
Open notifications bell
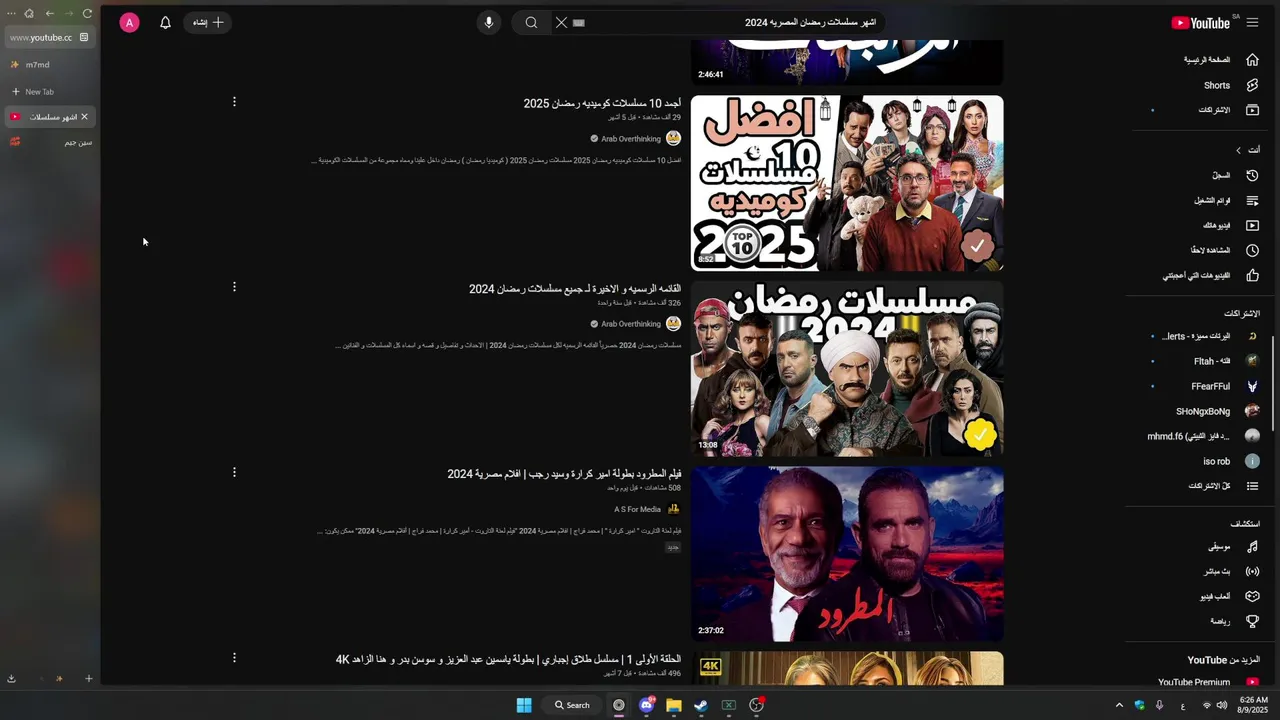pos(165,22)
